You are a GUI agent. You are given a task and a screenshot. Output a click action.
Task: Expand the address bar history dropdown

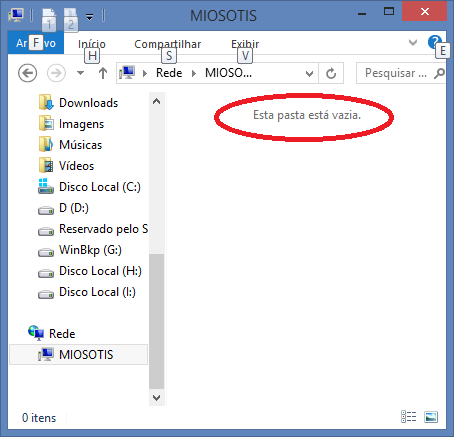(x=309, y=73)
